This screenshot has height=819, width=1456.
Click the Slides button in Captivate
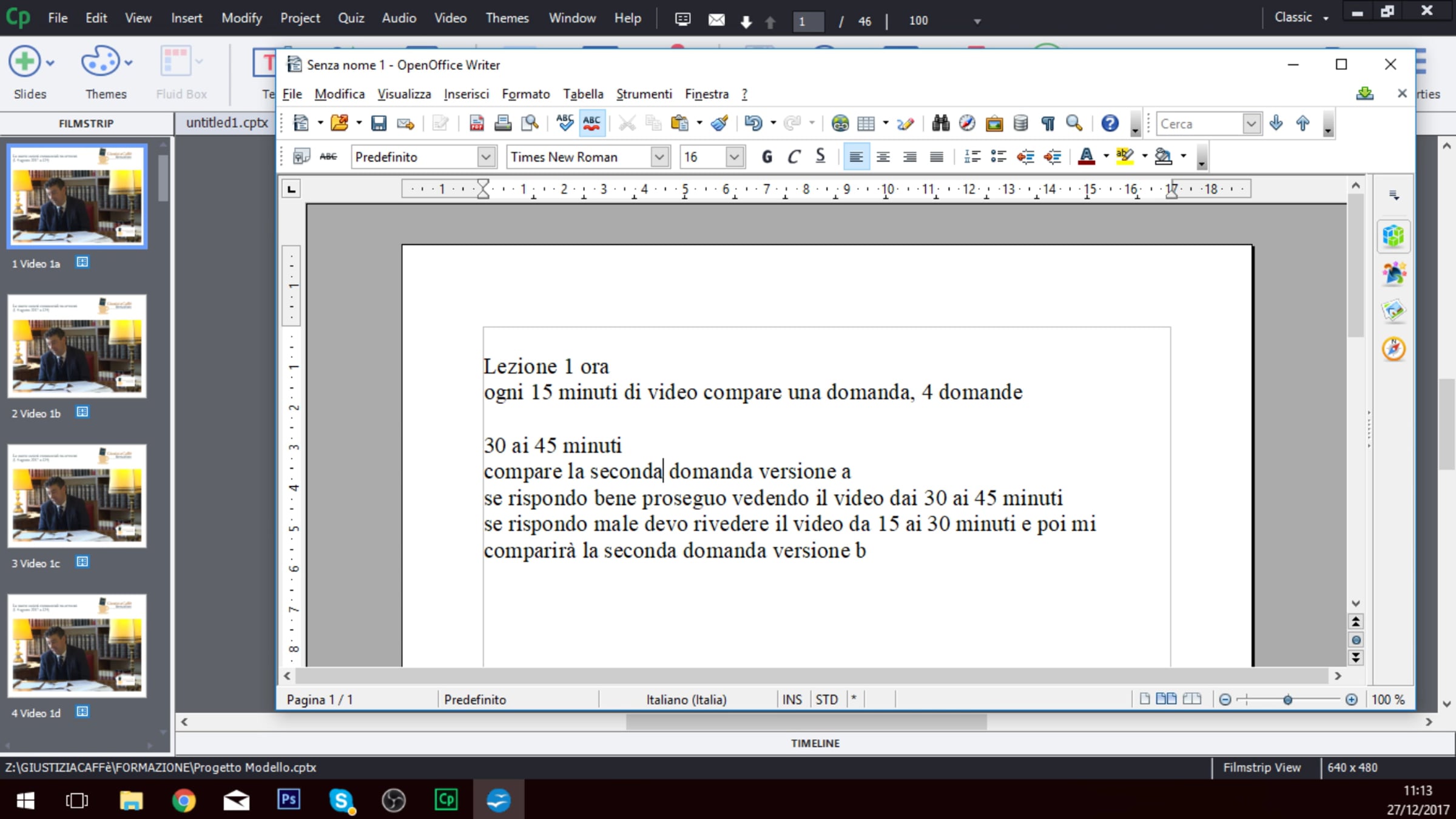coord(25,62)
